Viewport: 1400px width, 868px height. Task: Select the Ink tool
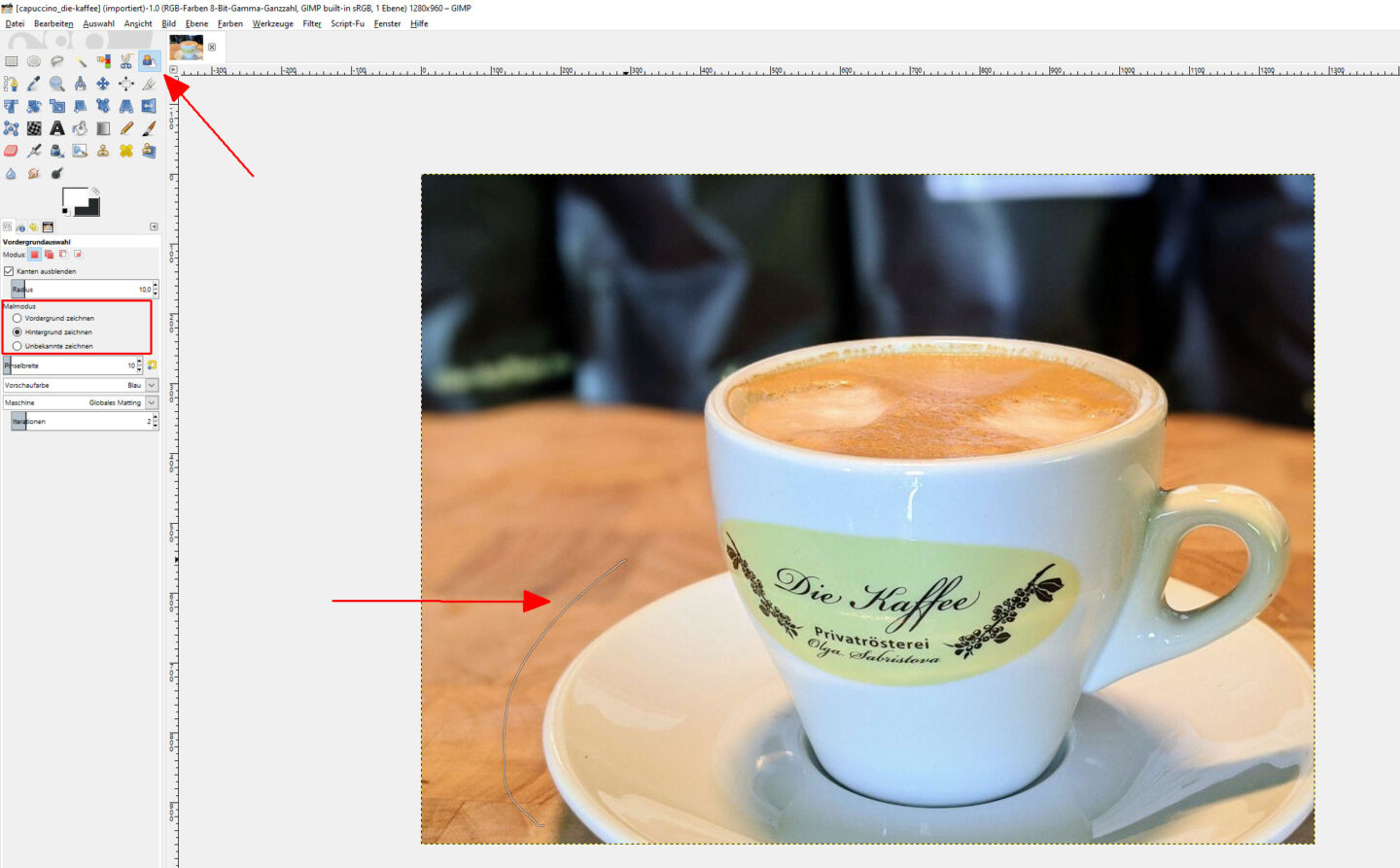pos(56,151)
